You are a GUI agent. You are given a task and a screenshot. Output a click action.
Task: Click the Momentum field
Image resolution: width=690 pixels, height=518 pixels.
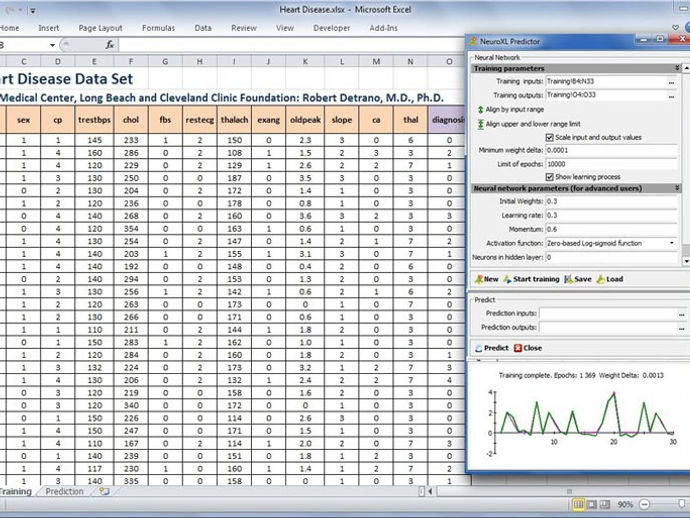611,230
